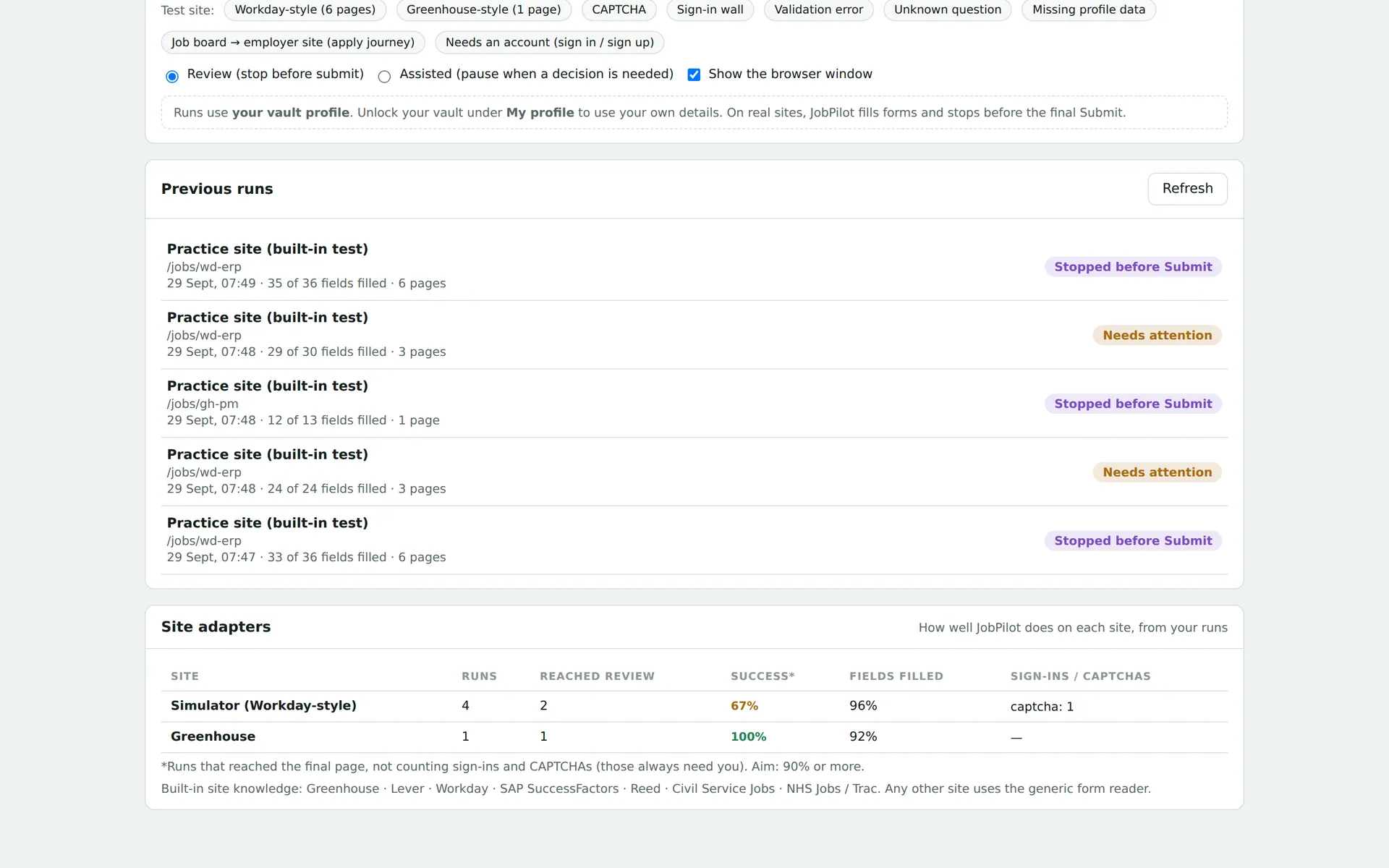
Task: Pick the Missing profile data chip
Action: pos(1088,10)
